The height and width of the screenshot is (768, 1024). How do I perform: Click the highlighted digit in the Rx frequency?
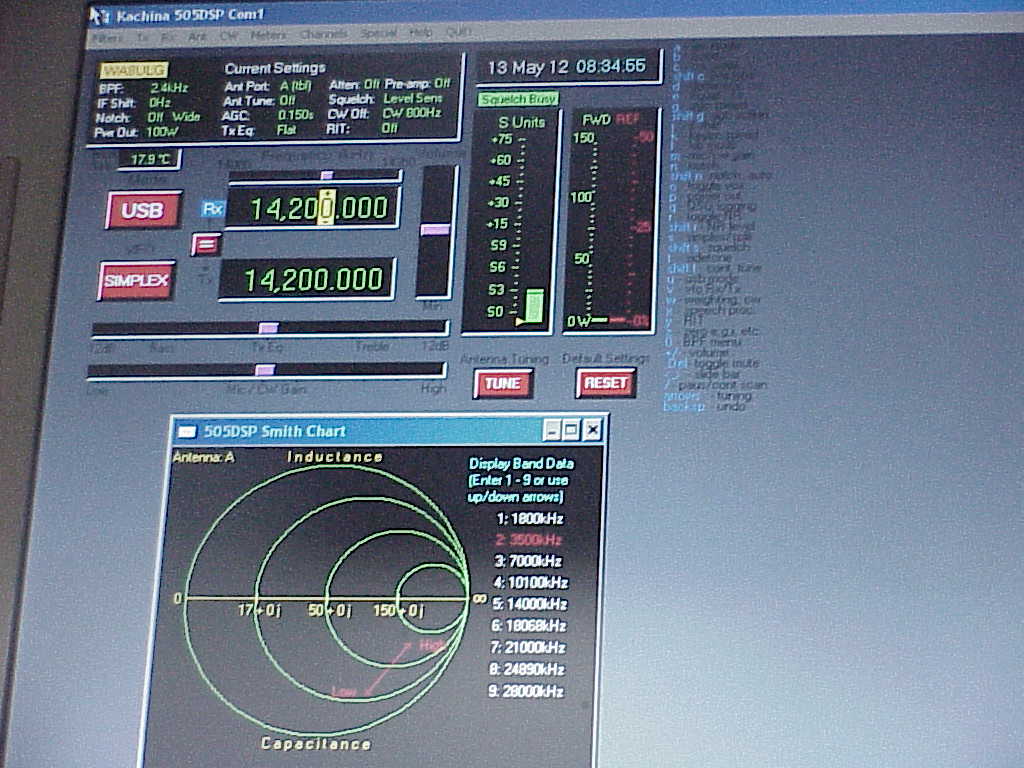point(327,208)
